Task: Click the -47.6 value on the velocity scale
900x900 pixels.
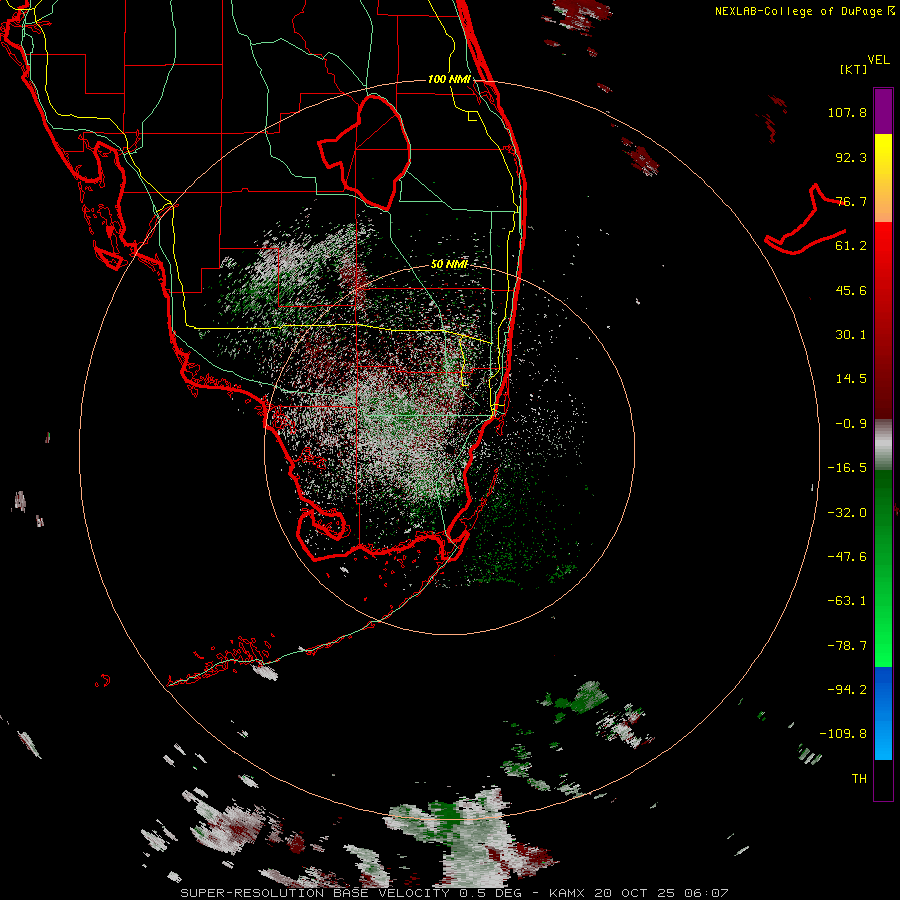Action: [847, 557]
